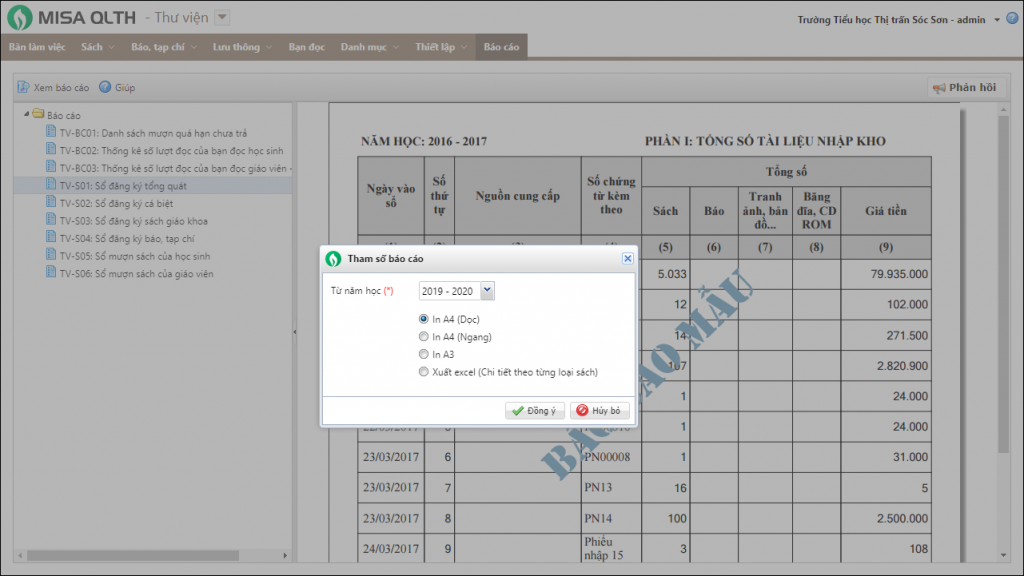Open the Từ năm học dropdown arrow
Viewport: 1024px width, 576px height.
click(x=487, y=291)
